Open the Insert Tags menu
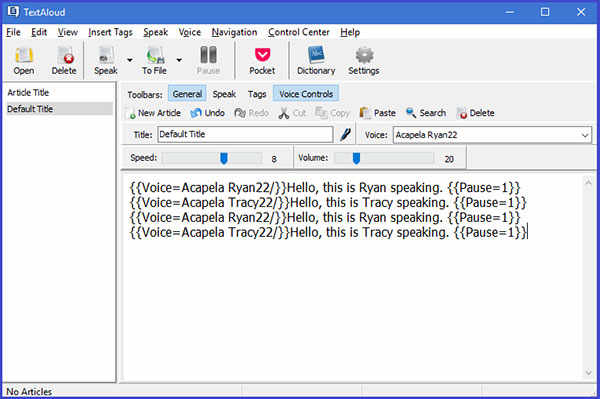The image size is (600, 399). 110,33
